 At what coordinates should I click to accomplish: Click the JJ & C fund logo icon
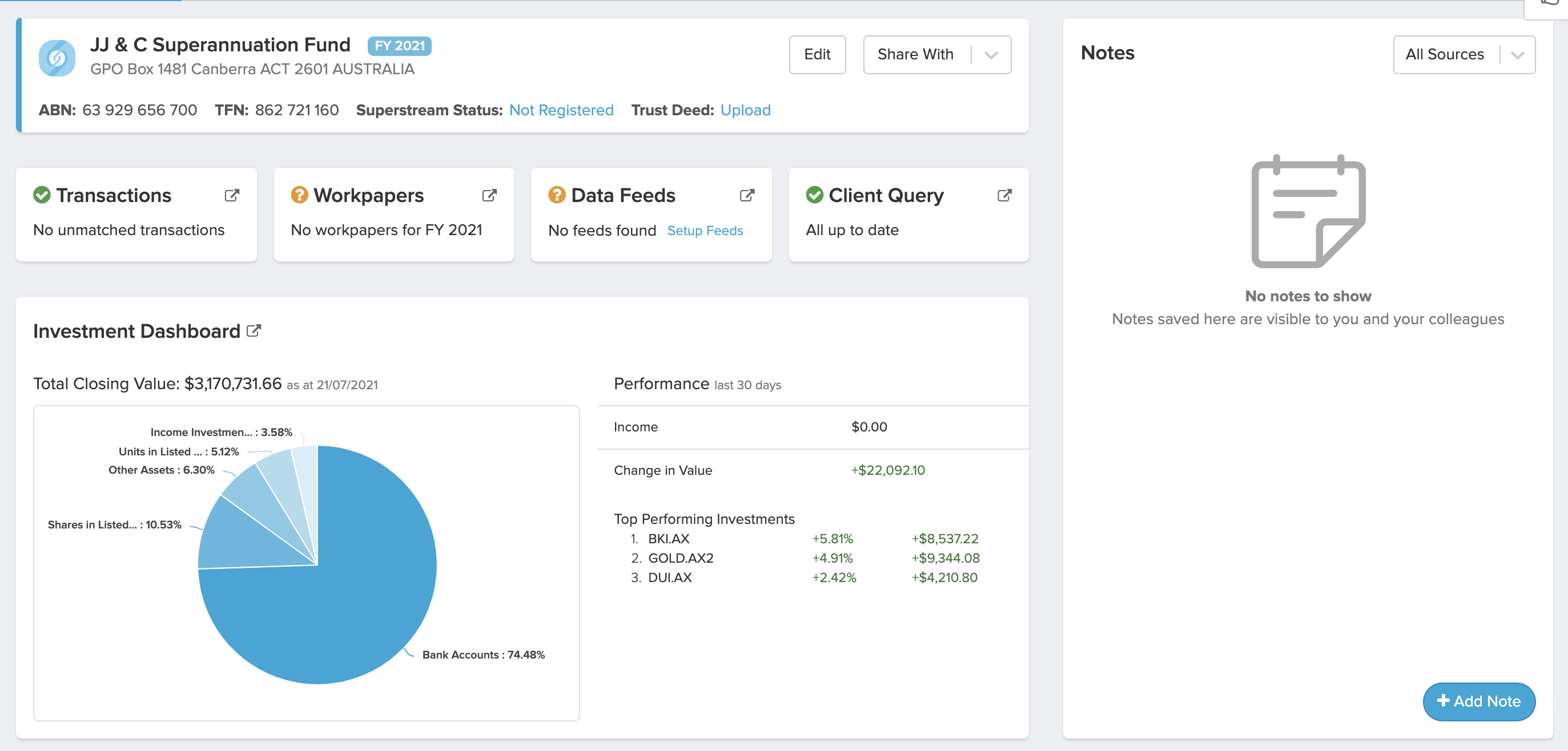(58, 58)
